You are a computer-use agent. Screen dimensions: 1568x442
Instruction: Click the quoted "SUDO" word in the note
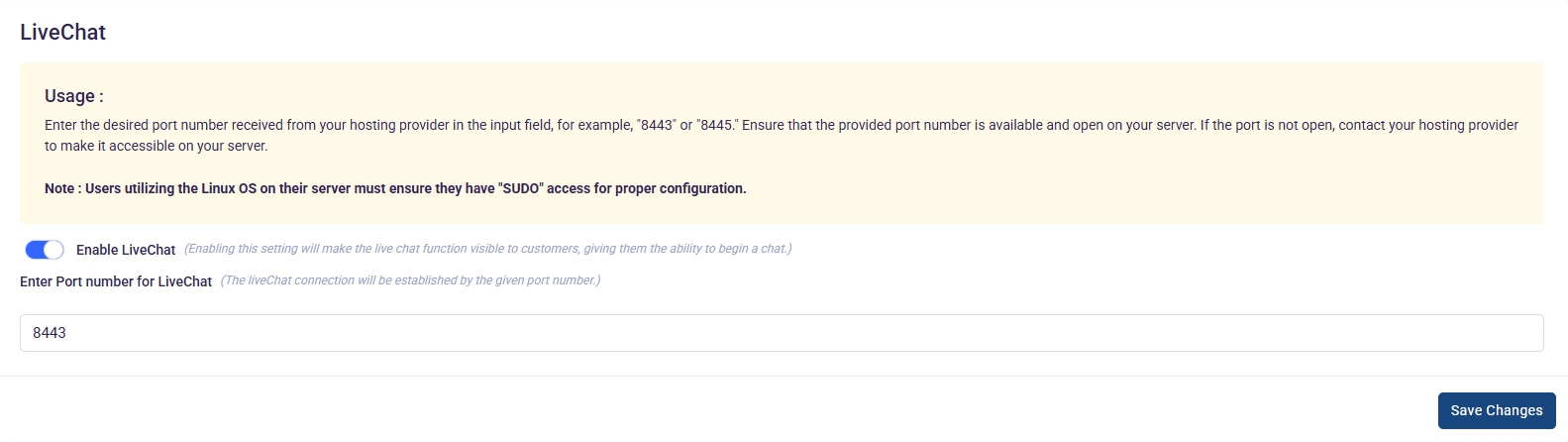[x=521, y=188]
